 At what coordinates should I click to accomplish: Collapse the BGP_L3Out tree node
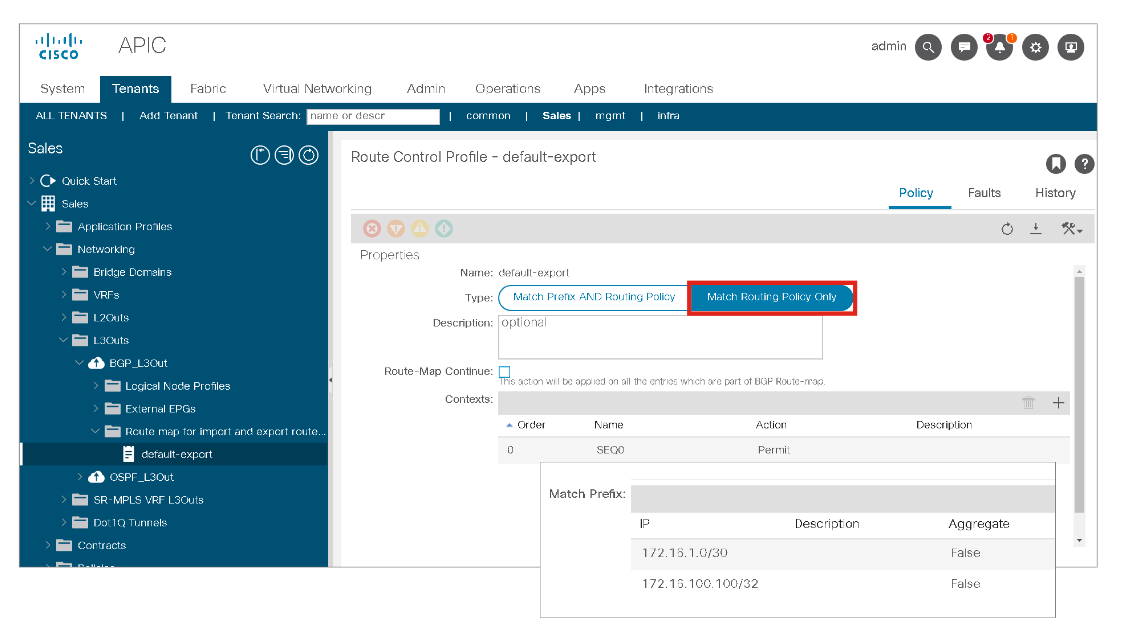[80, 363]
